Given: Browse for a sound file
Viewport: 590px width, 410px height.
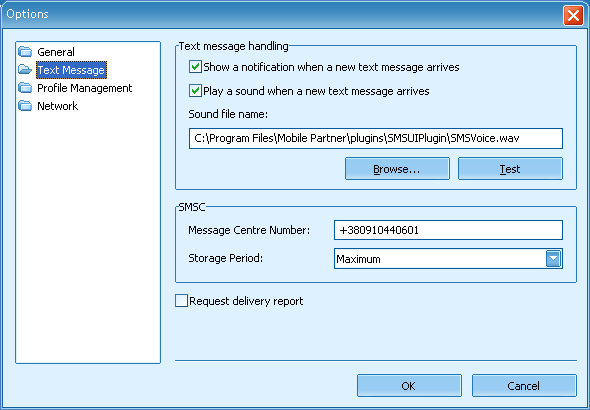Looking at the screenshot, I should pyautogui.click(x=397, y=169).
